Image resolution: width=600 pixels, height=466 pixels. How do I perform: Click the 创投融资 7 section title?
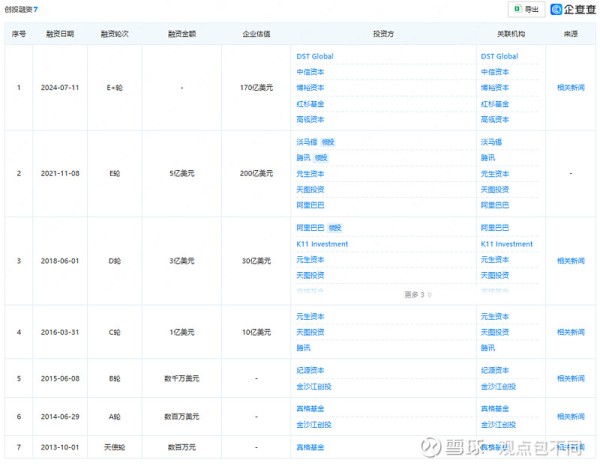pos(21,9)
